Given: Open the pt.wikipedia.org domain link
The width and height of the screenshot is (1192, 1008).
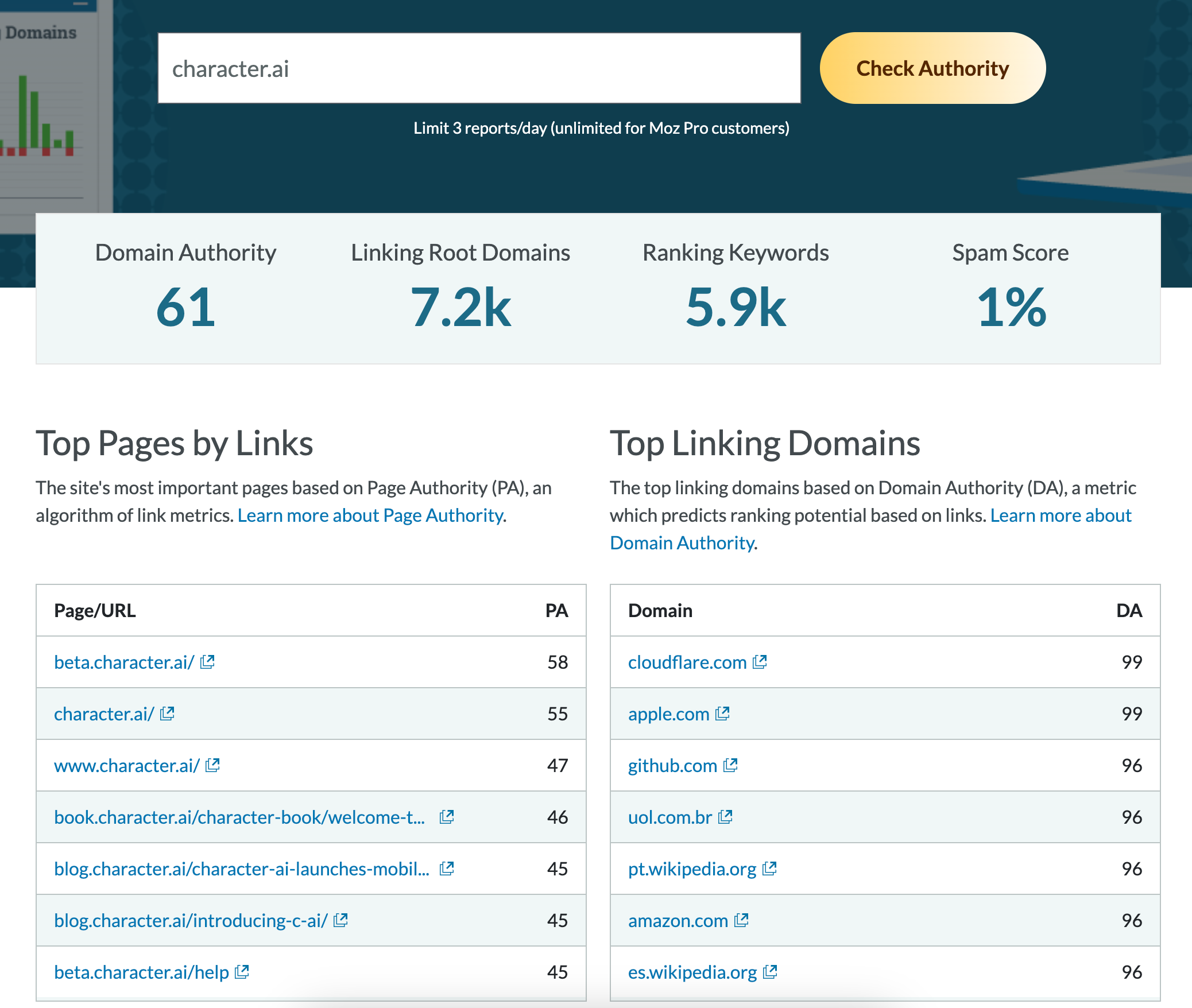Looking at the screenshot, I should 692,869.
